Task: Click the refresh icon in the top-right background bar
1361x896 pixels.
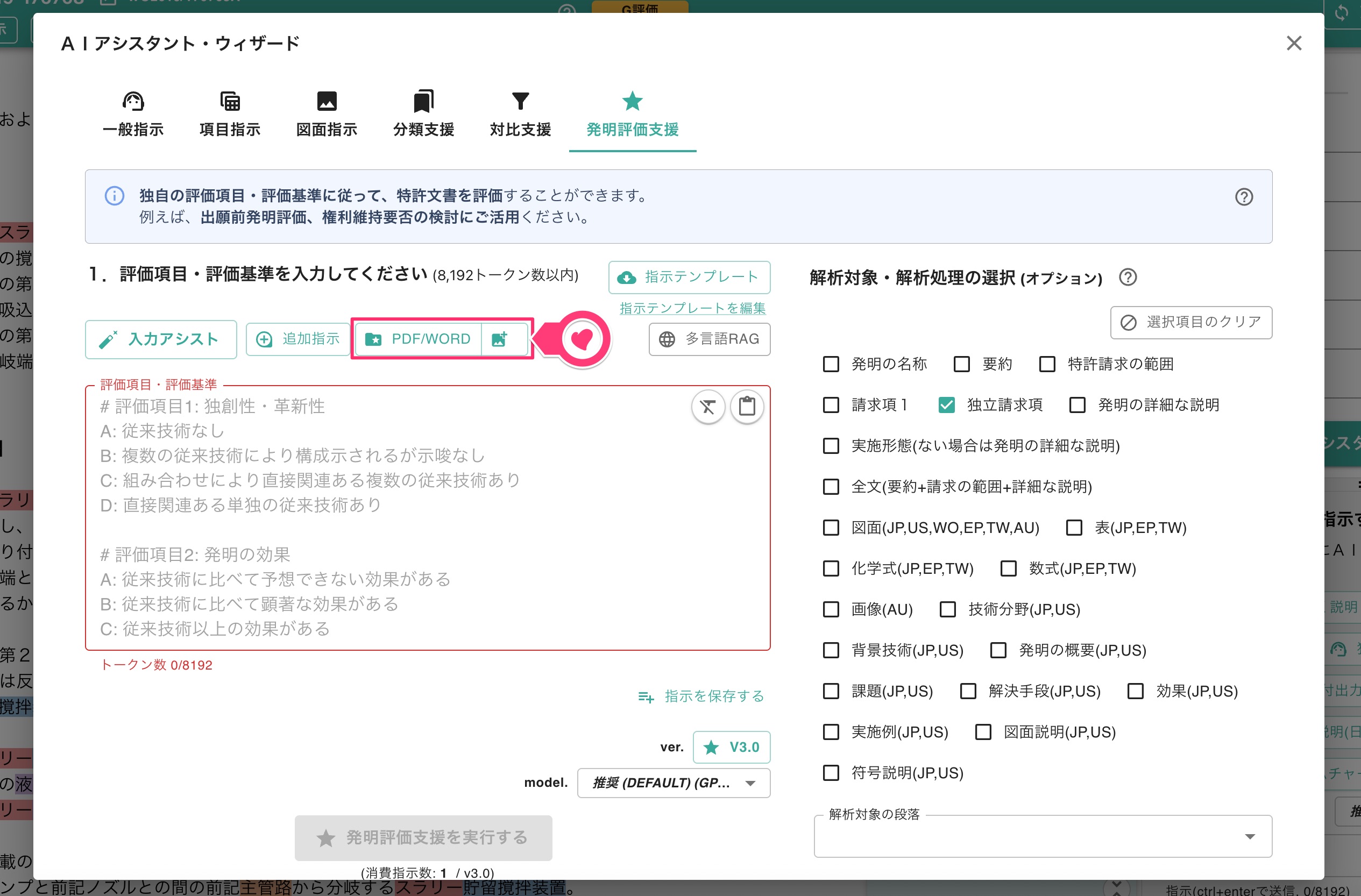Action: click(x=1341, y=12)
